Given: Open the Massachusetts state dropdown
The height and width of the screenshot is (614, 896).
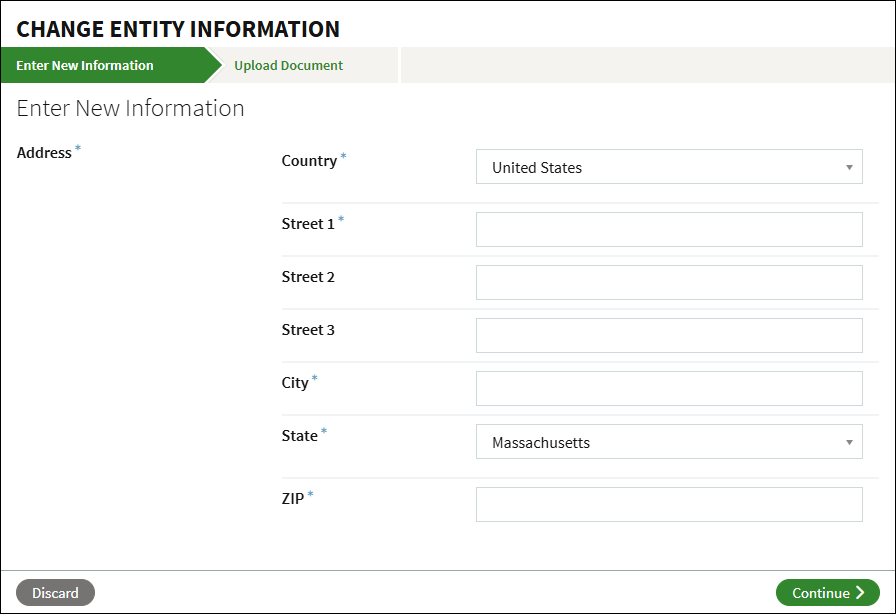Looking at the screenshot, I should coord(669,442).
